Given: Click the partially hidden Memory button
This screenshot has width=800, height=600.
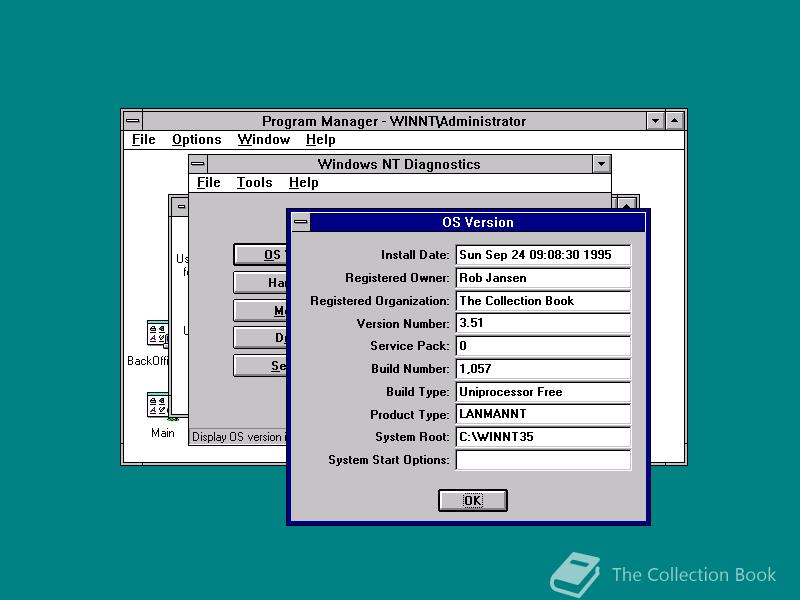Looking at the screenshot, I should [x=260, y=310].
